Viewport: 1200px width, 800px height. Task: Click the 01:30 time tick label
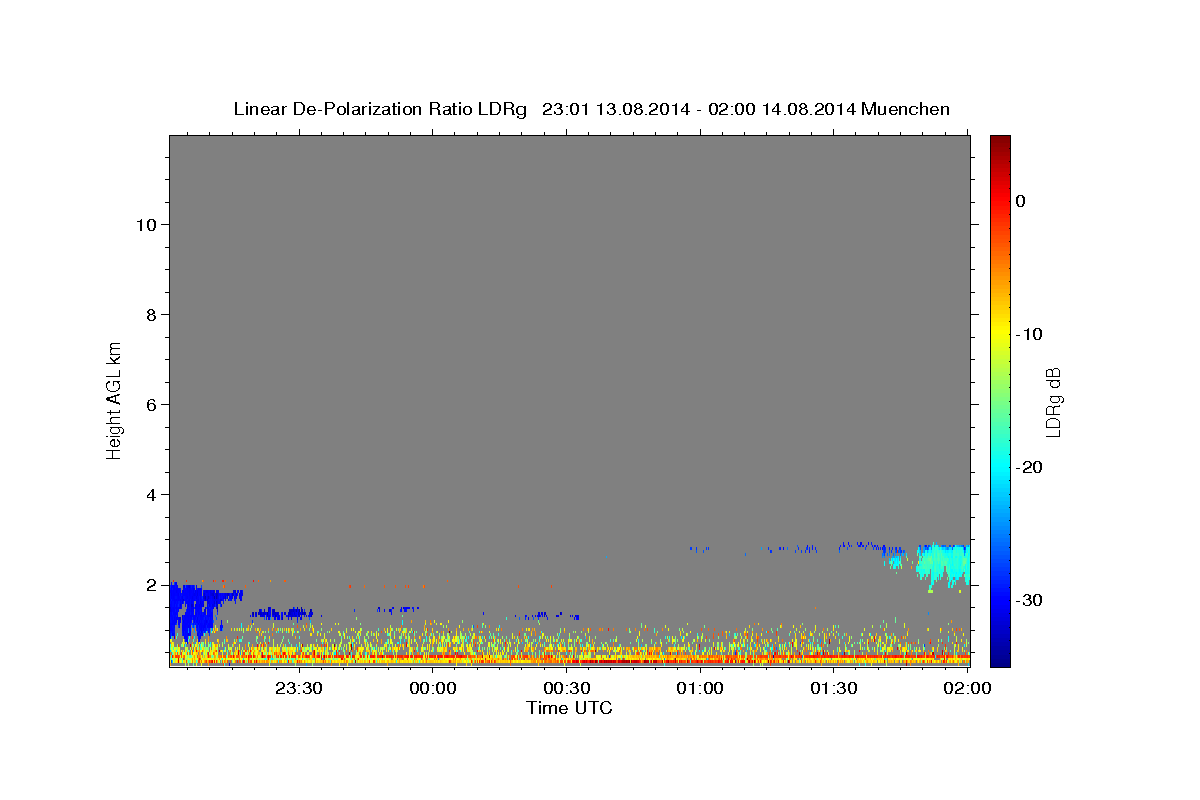[x=834, y=689]
